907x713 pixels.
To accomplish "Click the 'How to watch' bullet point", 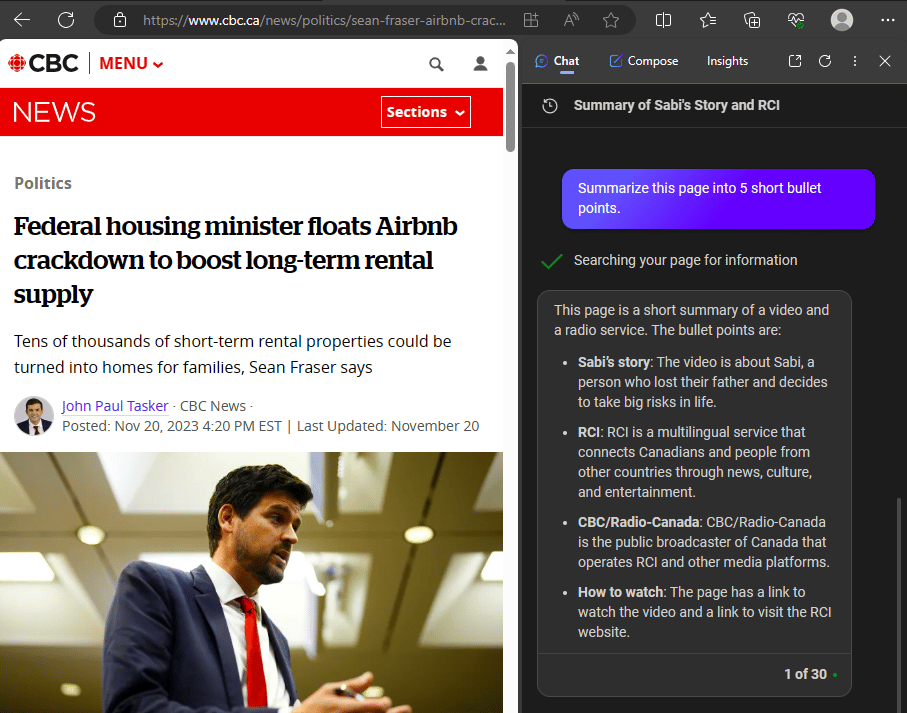I will click(x=705, y=612).
